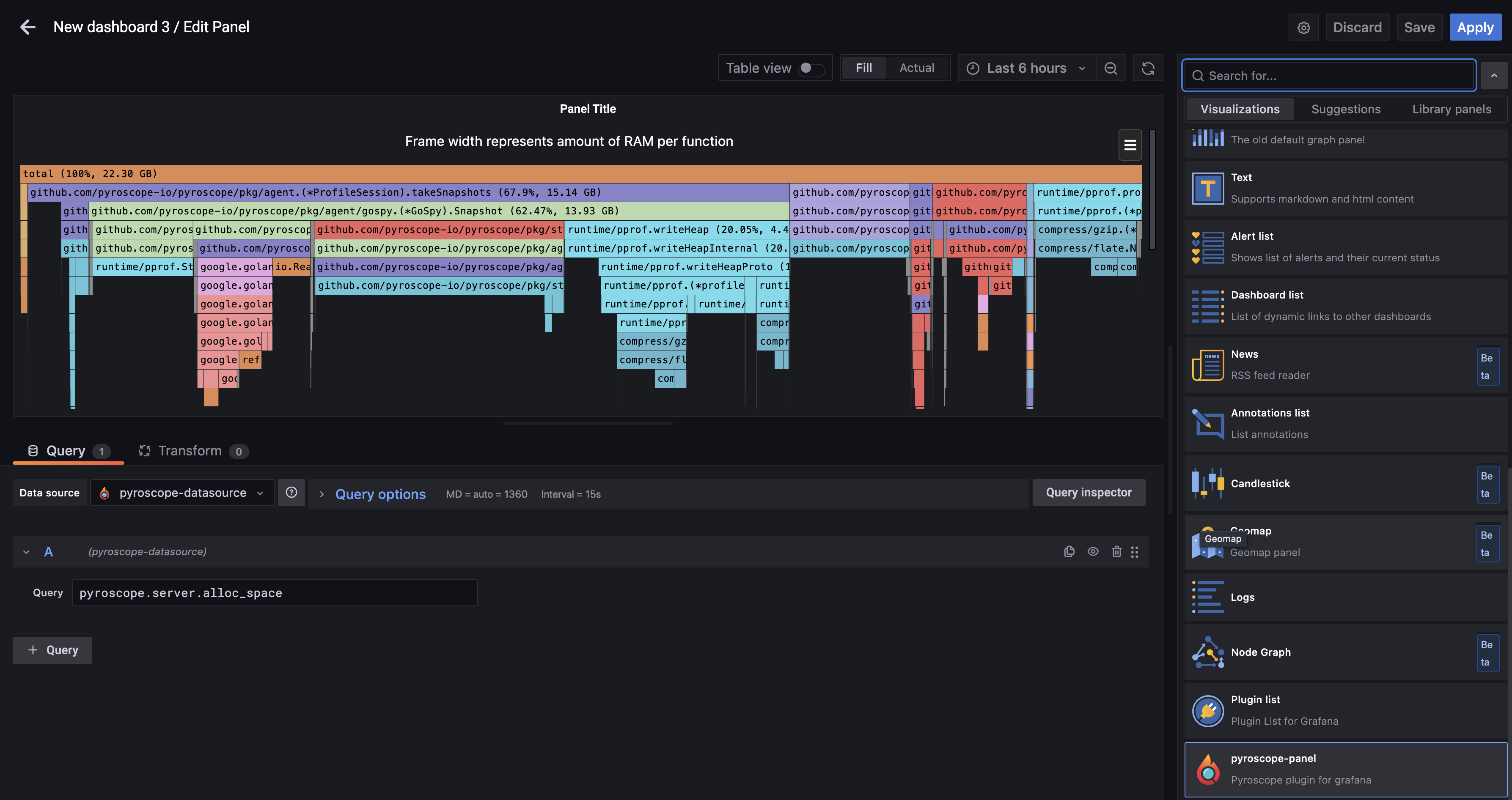Open dashboard settings gear icon
This screenshot has height=800, width=1512.
1303,27
